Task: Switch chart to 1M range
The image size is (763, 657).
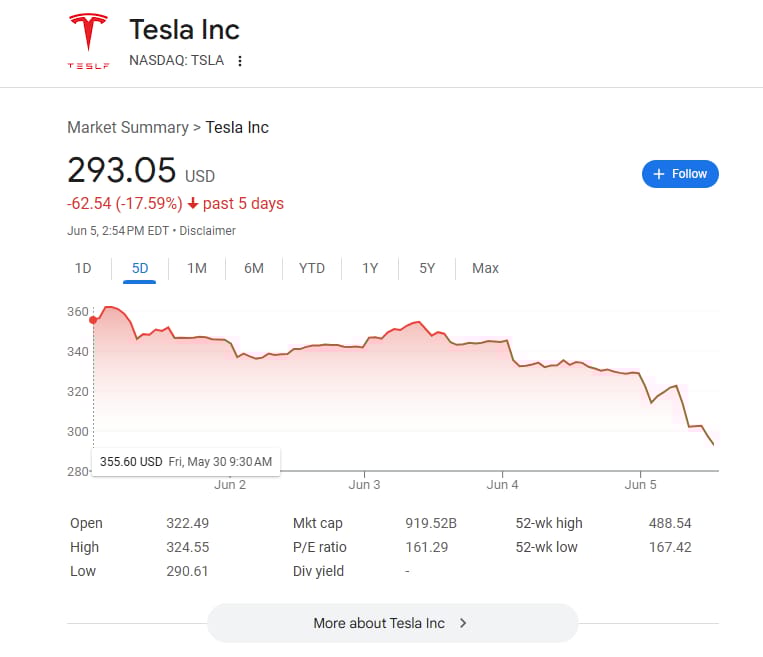Action: point(197,268)
